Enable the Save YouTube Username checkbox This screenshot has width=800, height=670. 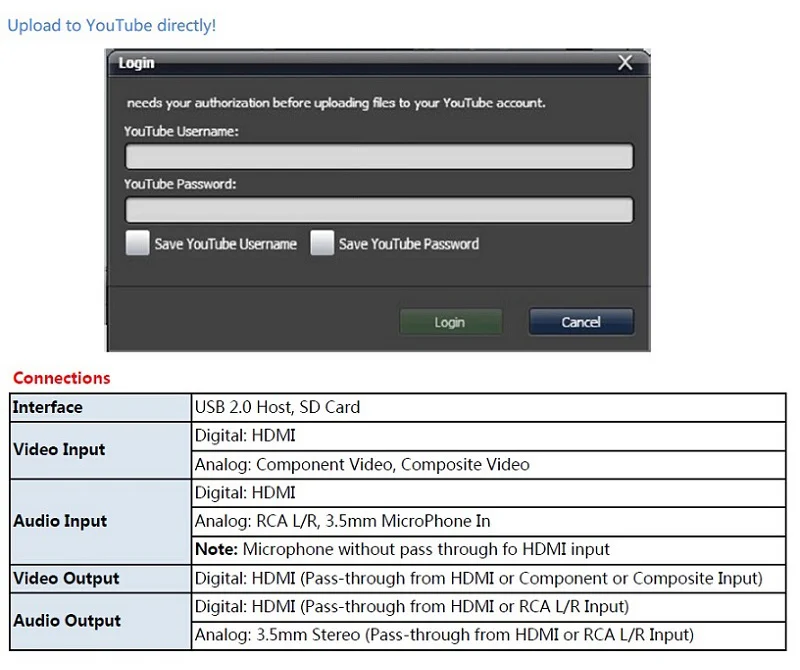tap(137, 242)
